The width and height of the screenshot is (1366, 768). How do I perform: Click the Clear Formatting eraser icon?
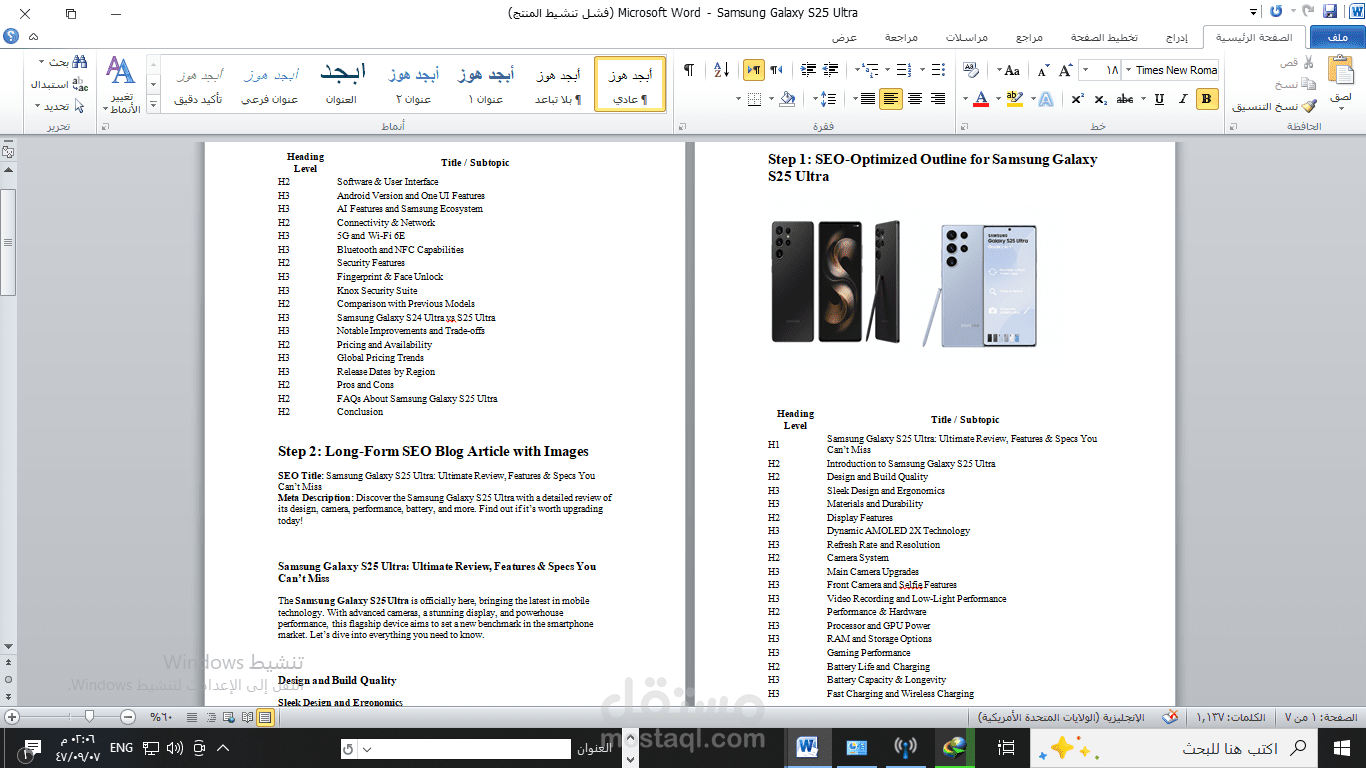tap(970, 70)
